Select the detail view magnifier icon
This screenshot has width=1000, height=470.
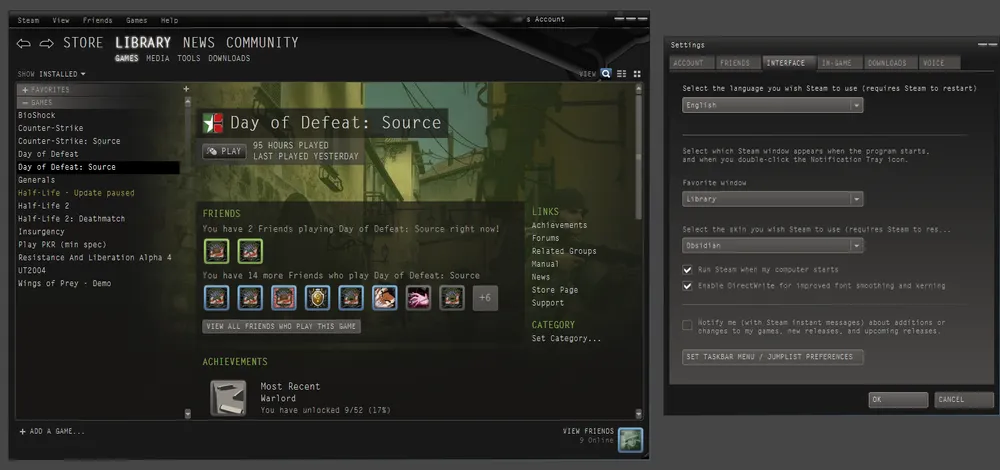[x=606, y=74]
